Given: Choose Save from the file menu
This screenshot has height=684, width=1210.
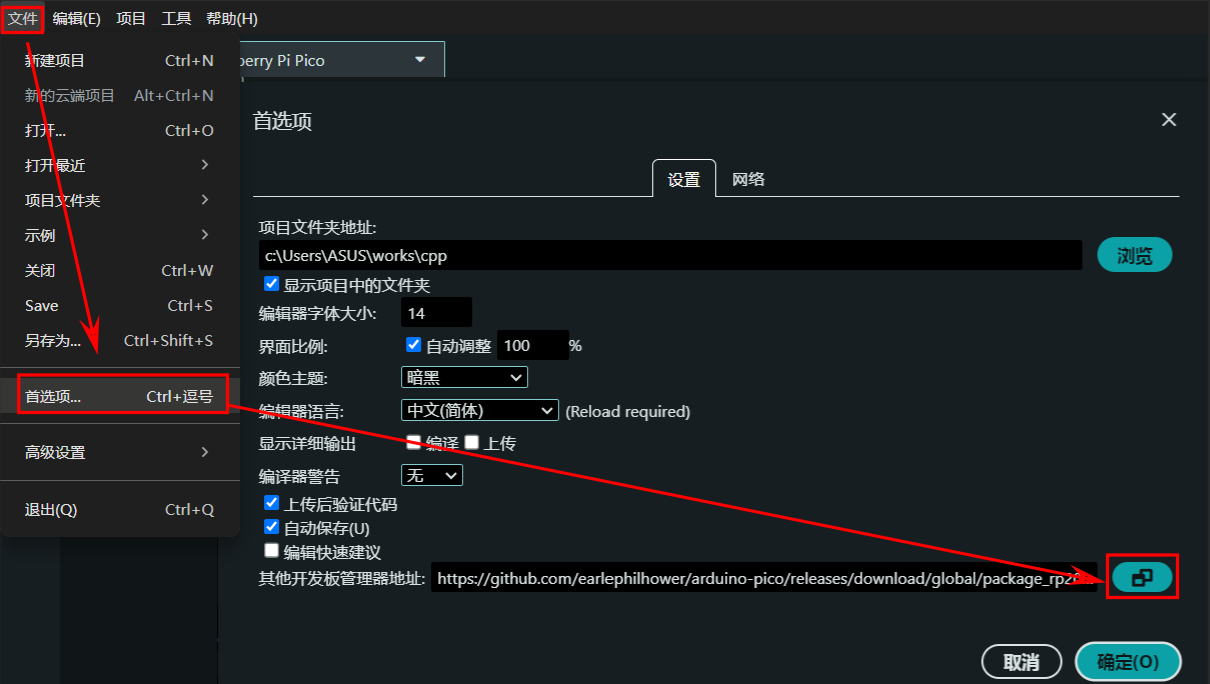Looking at the screenshot, I should [x=119, y=305].
